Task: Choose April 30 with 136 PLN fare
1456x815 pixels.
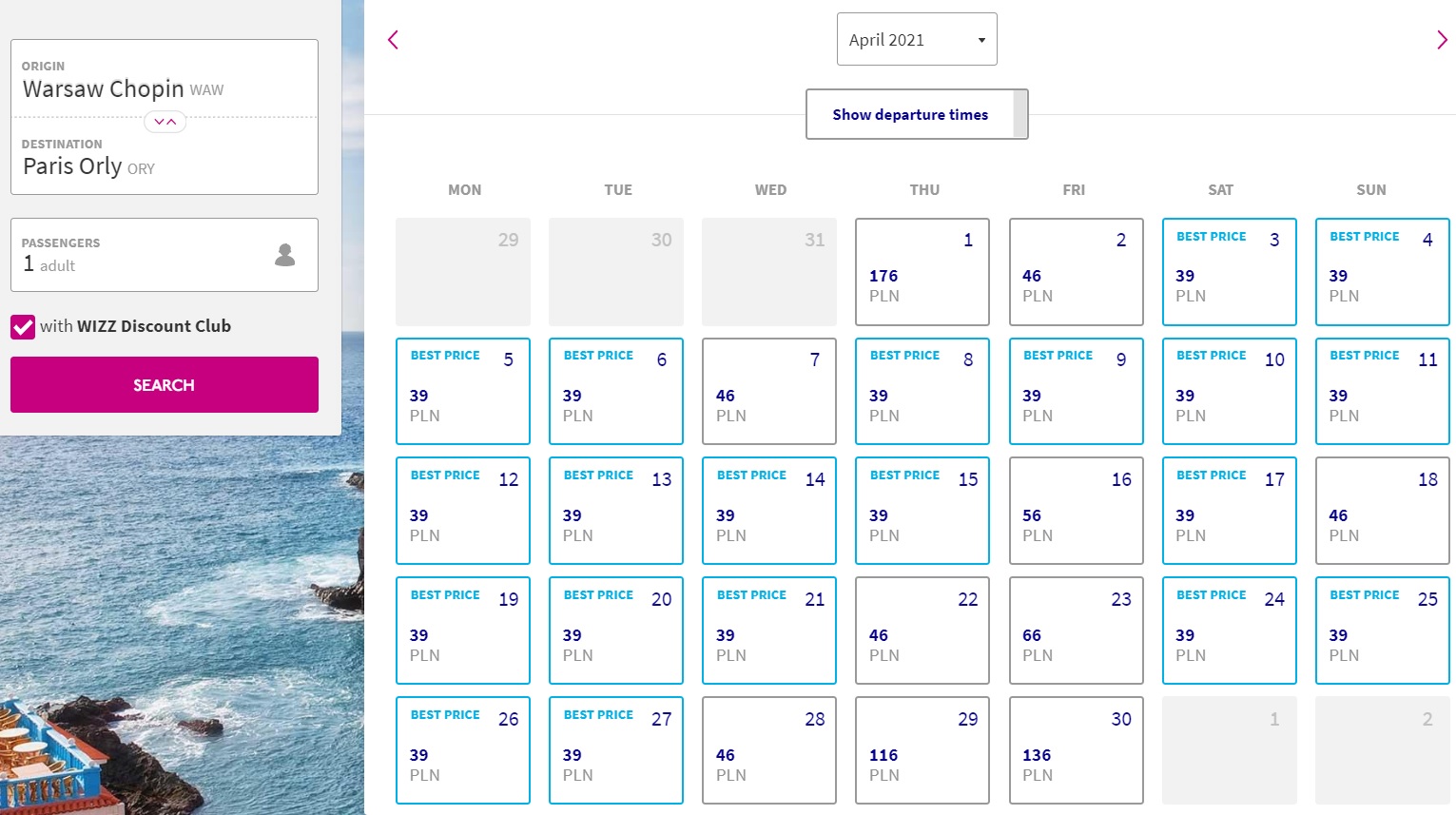Action: pos(1077,750)
